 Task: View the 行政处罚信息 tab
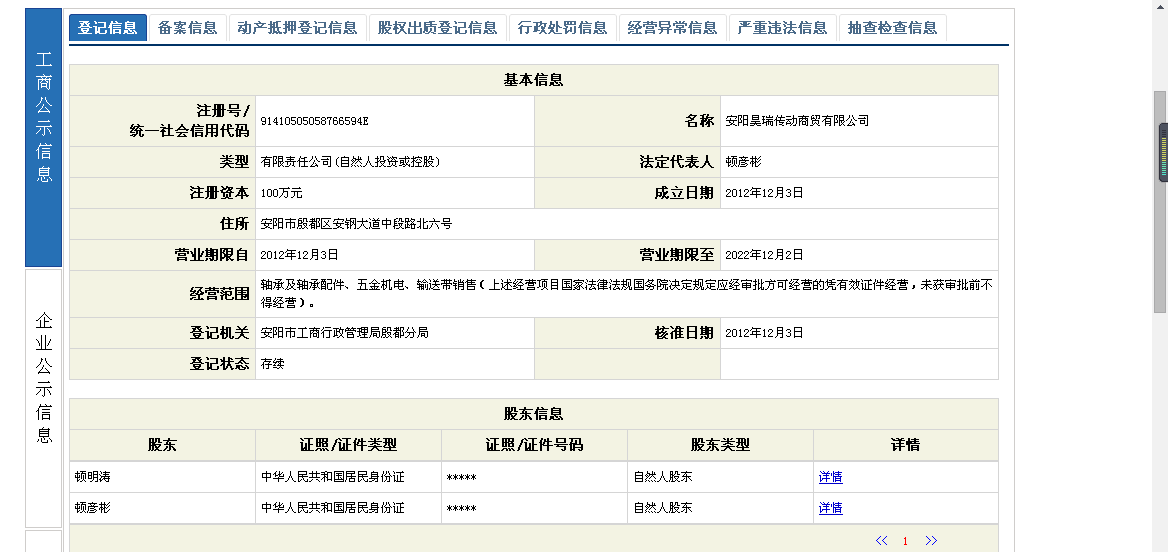pyautogui.click(x=563, y=28)
